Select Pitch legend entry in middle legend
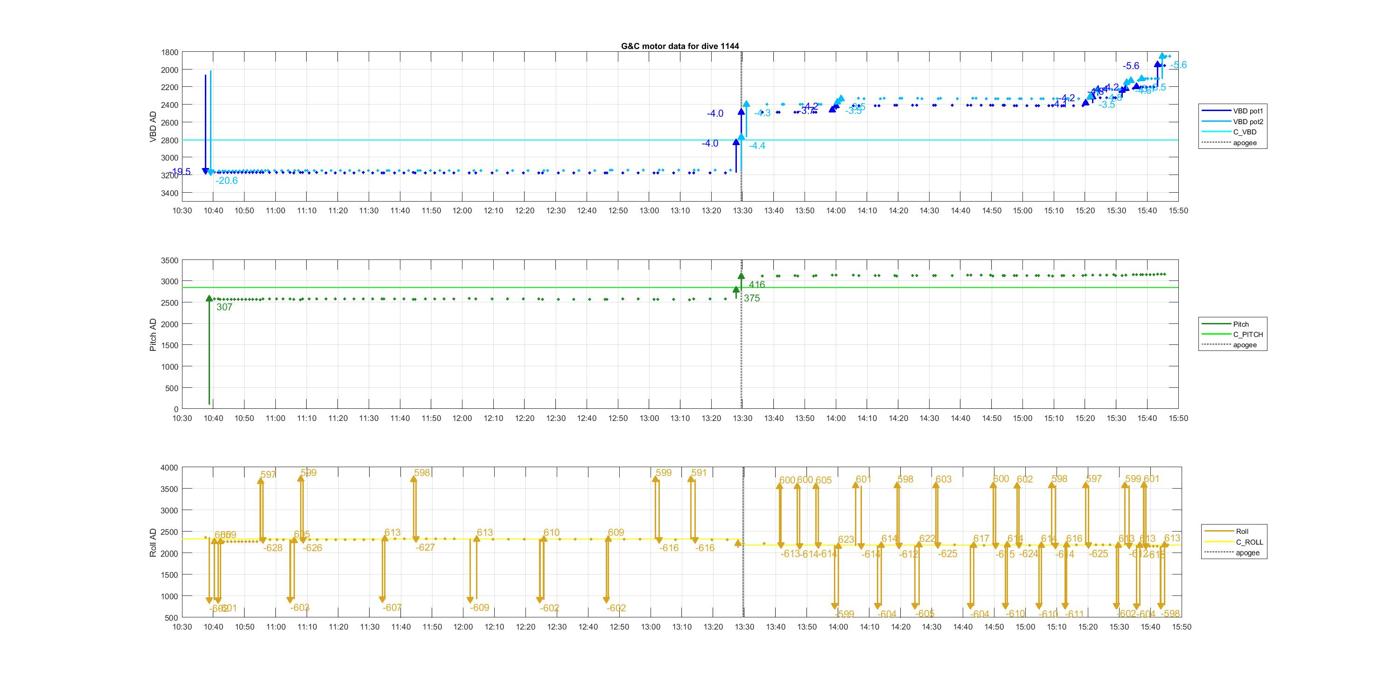This screenshot has width=1400, height=693. coord(1232,324)
